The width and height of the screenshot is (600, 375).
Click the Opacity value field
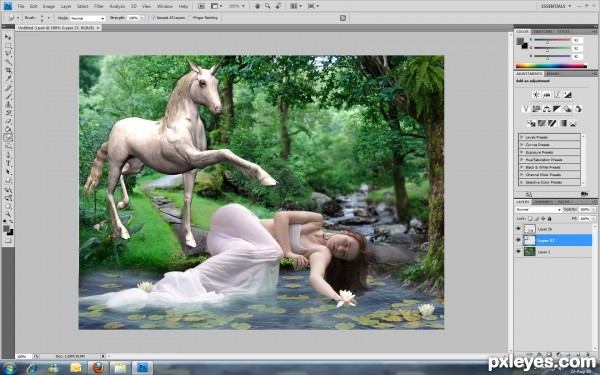point(585,210)
